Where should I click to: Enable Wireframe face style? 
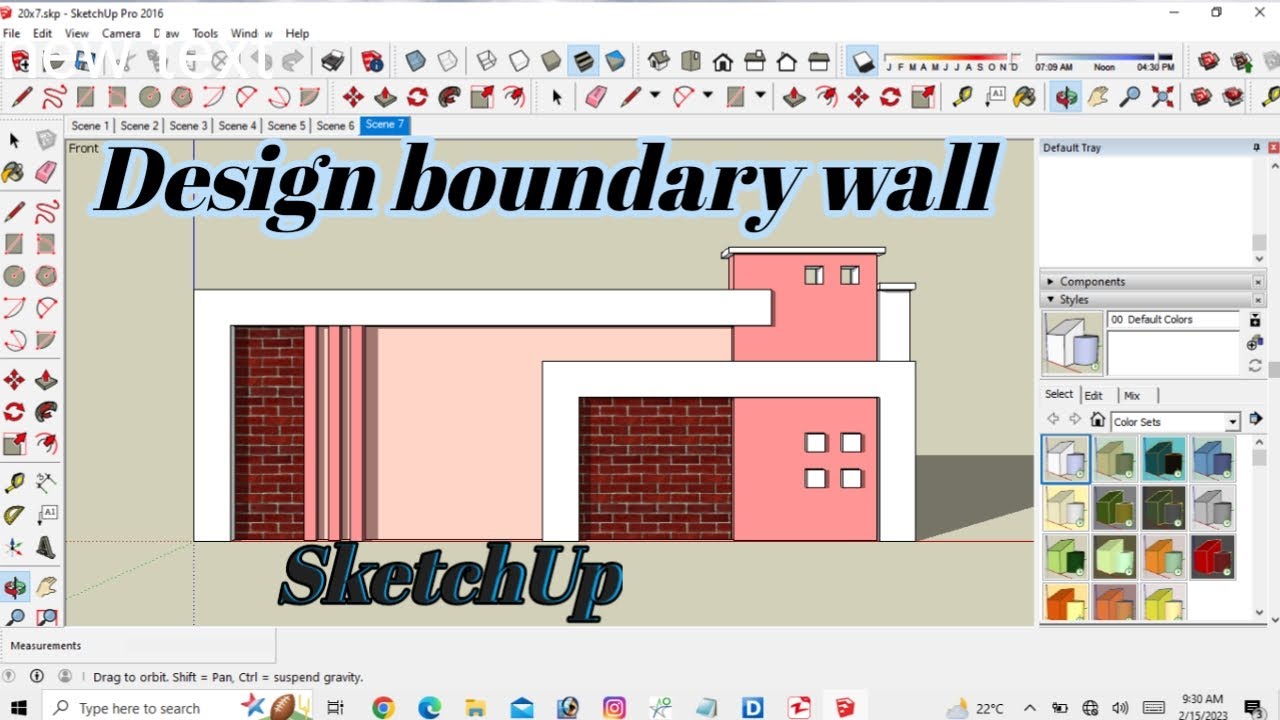pyautogui.click(x=487, y=61)
